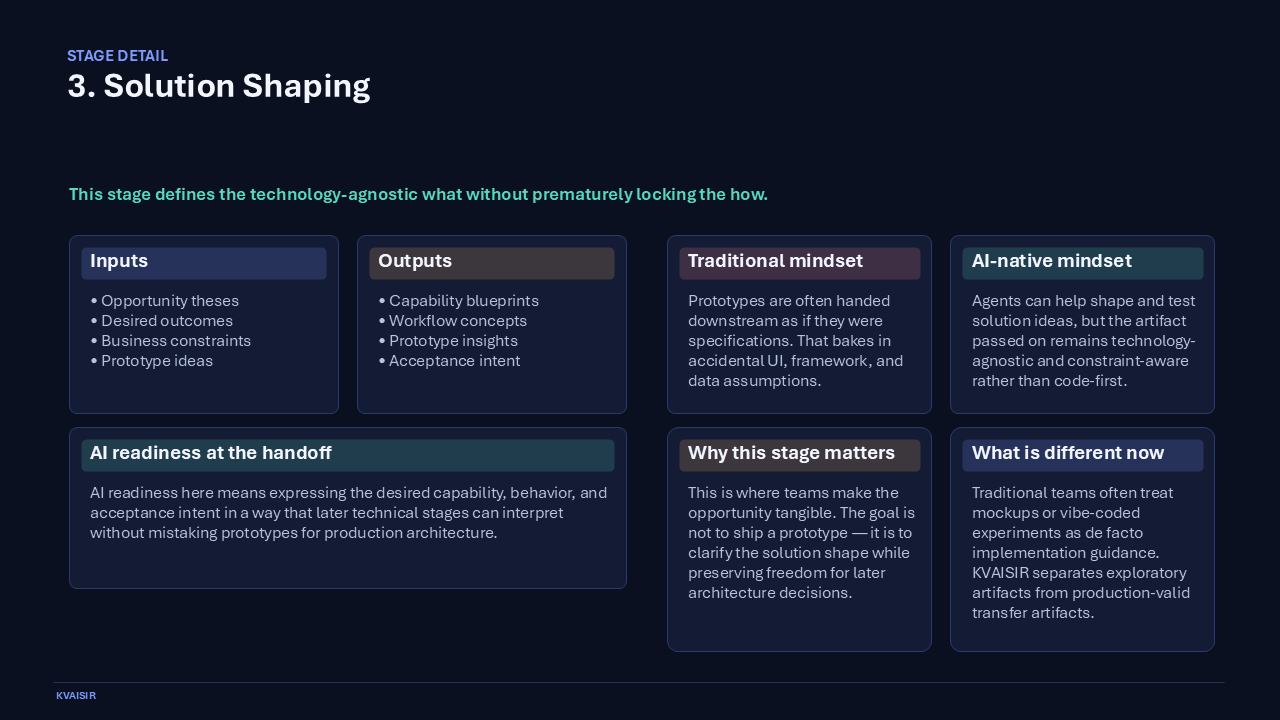The width and height of the screenshot is (1280, 720).
Task: Select the Prototype insights bullet item
Action: (448, 341)
